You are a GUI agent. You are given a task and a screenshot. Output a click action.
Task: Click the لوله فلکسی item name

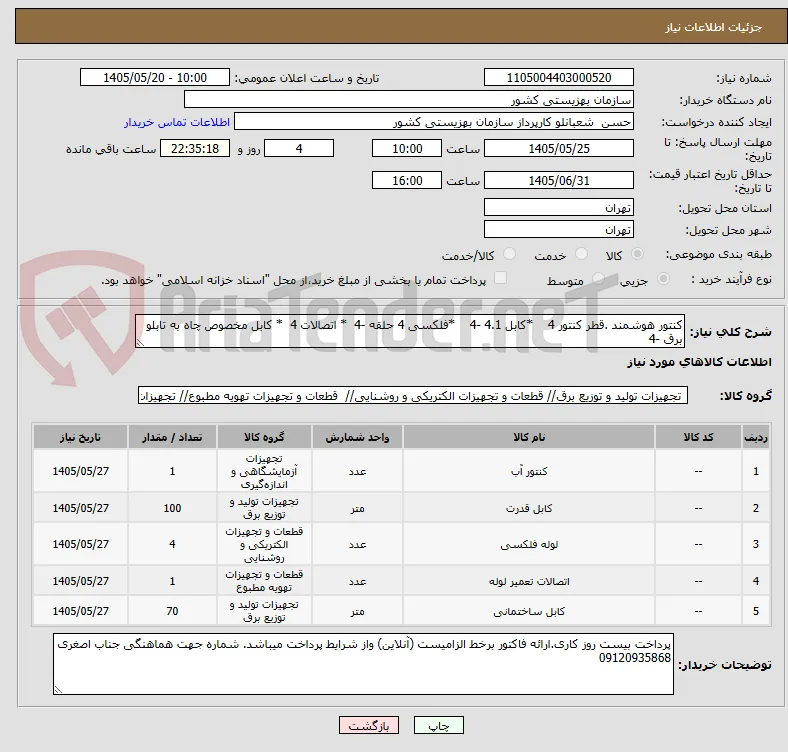[529, 544]
